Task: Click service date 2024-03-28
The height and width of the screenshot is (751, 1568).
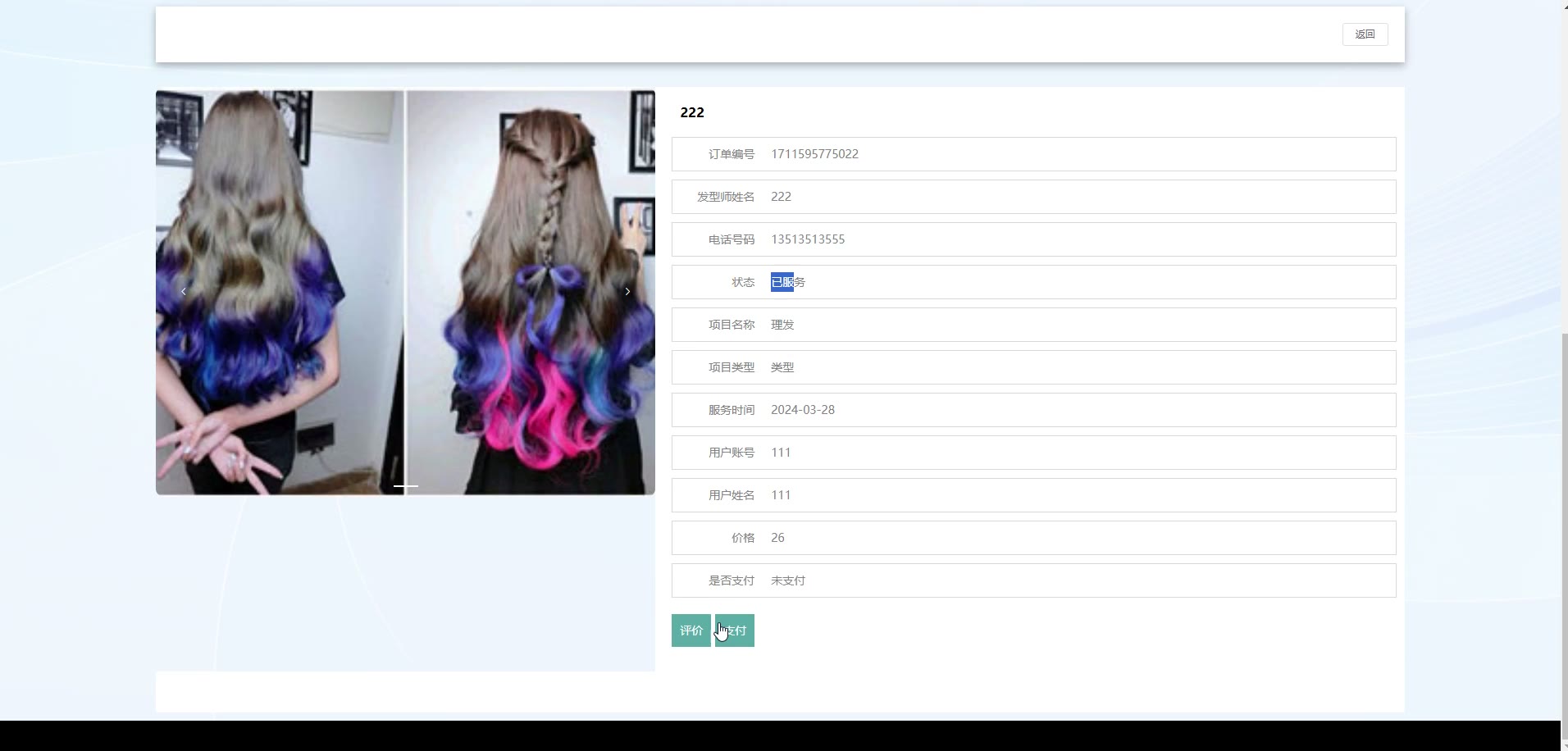Action: pyautogui.click(x=803, y=410)
